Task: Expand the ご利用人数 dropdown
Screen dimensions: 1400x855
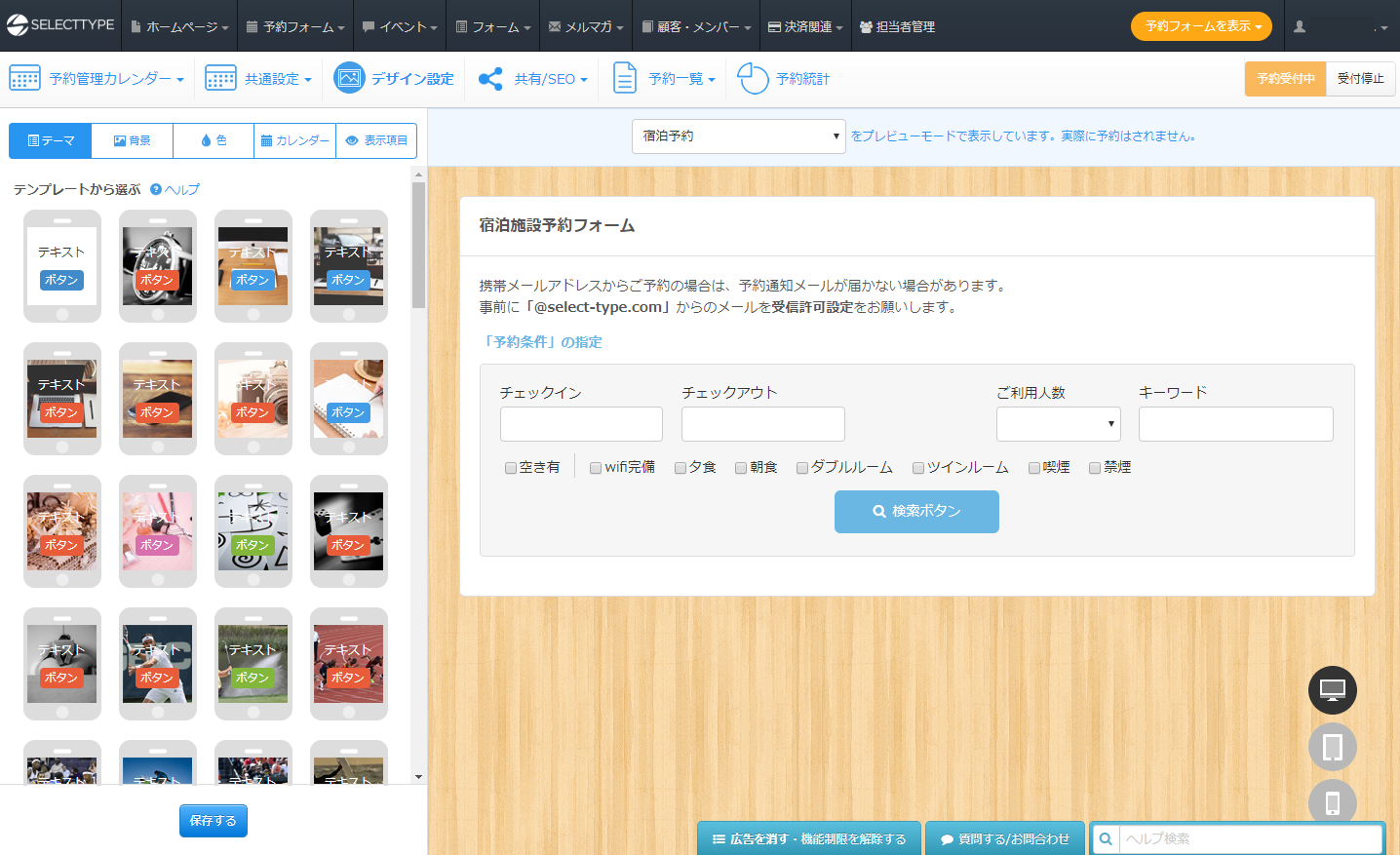Action: tap(1058, 424)
